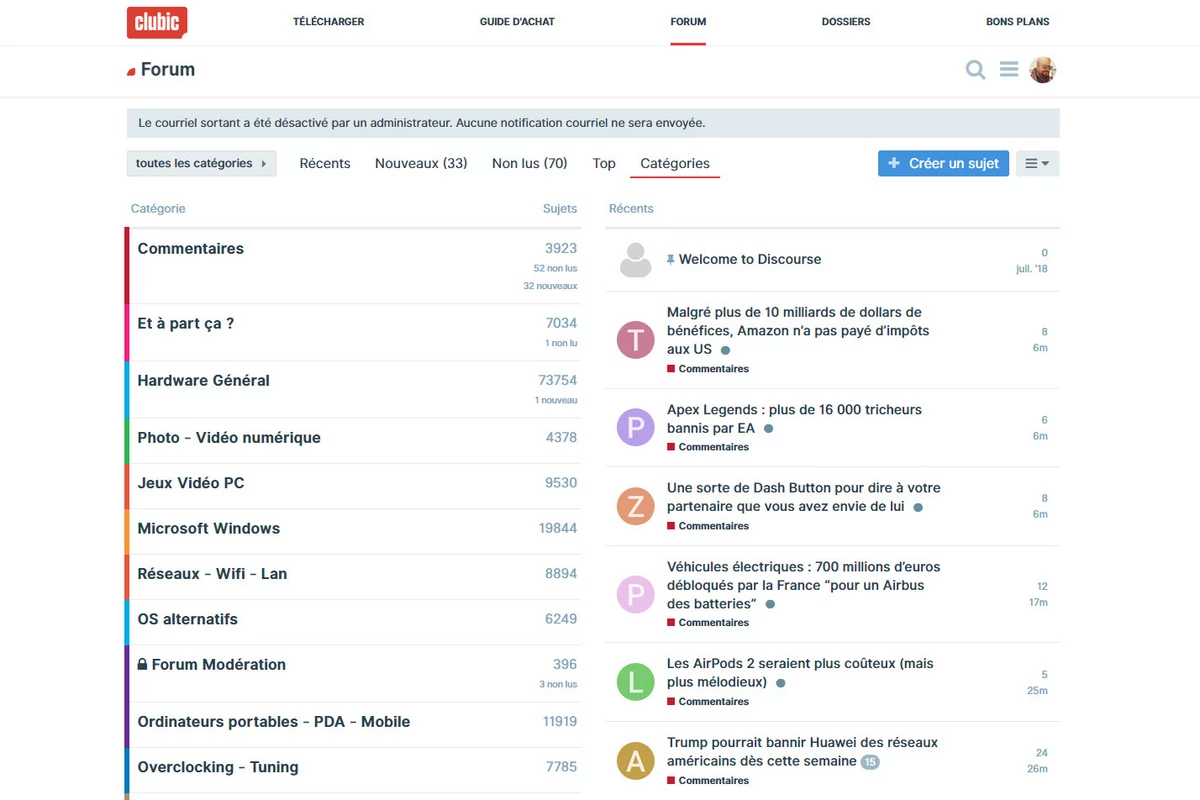Click the 'Récents' column header above topics

point(631,209)
